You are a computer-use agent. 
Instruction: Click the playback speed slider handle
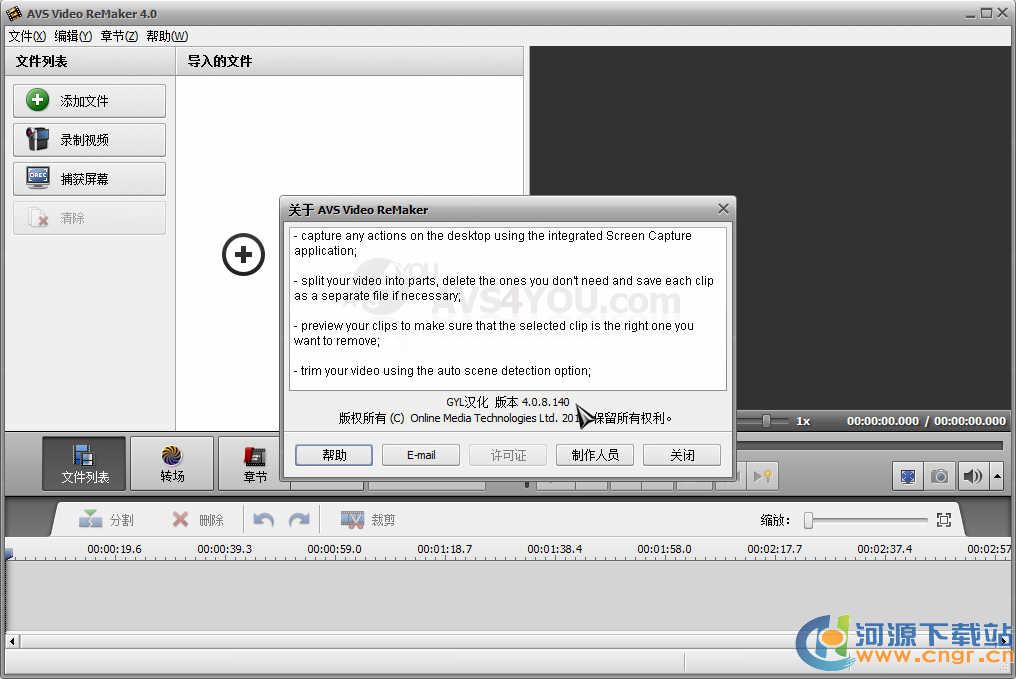tap(766, 421)
